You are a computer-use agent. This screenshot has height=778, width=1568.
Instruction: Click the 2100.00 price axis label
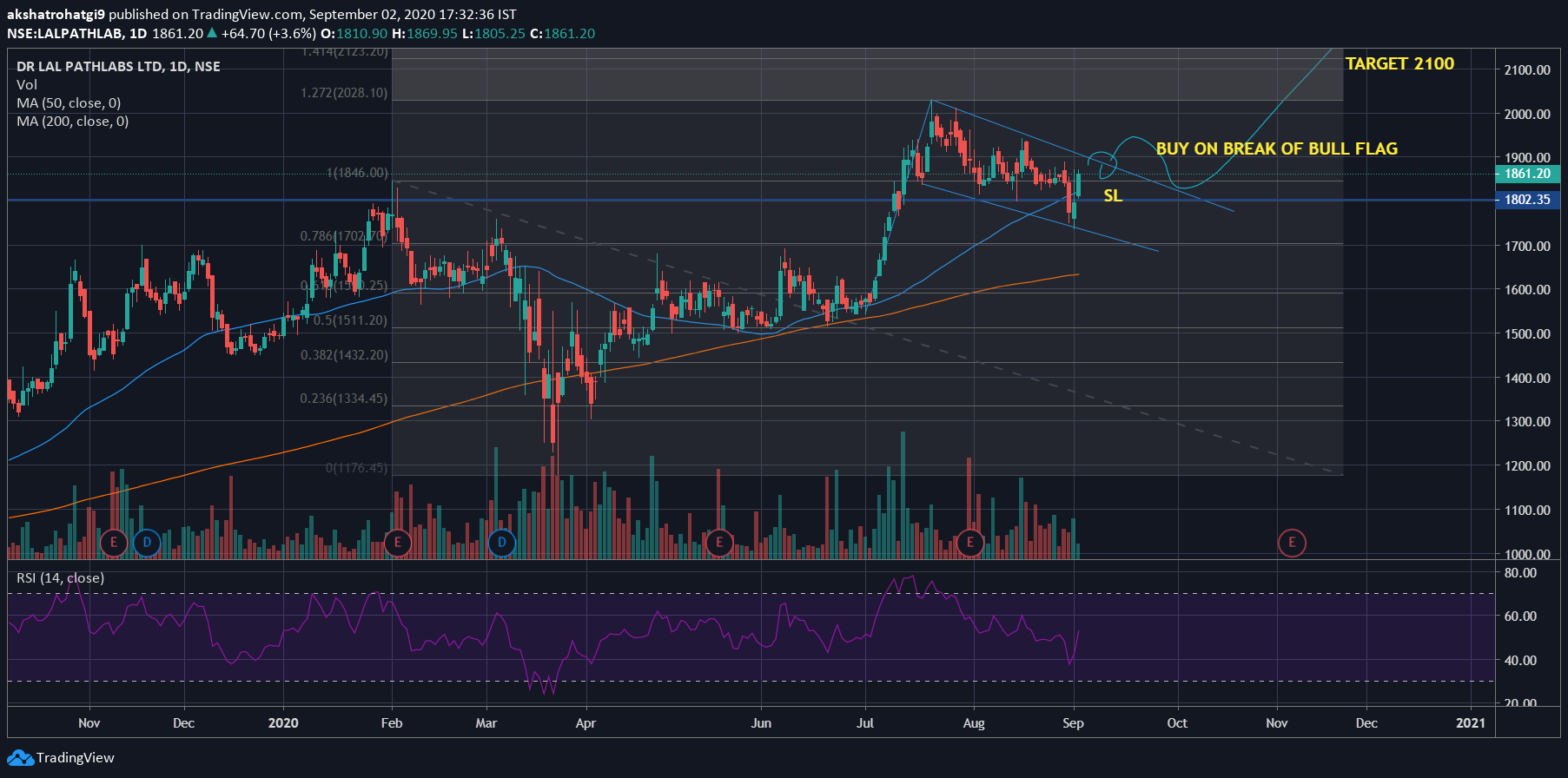(1527, 69)
